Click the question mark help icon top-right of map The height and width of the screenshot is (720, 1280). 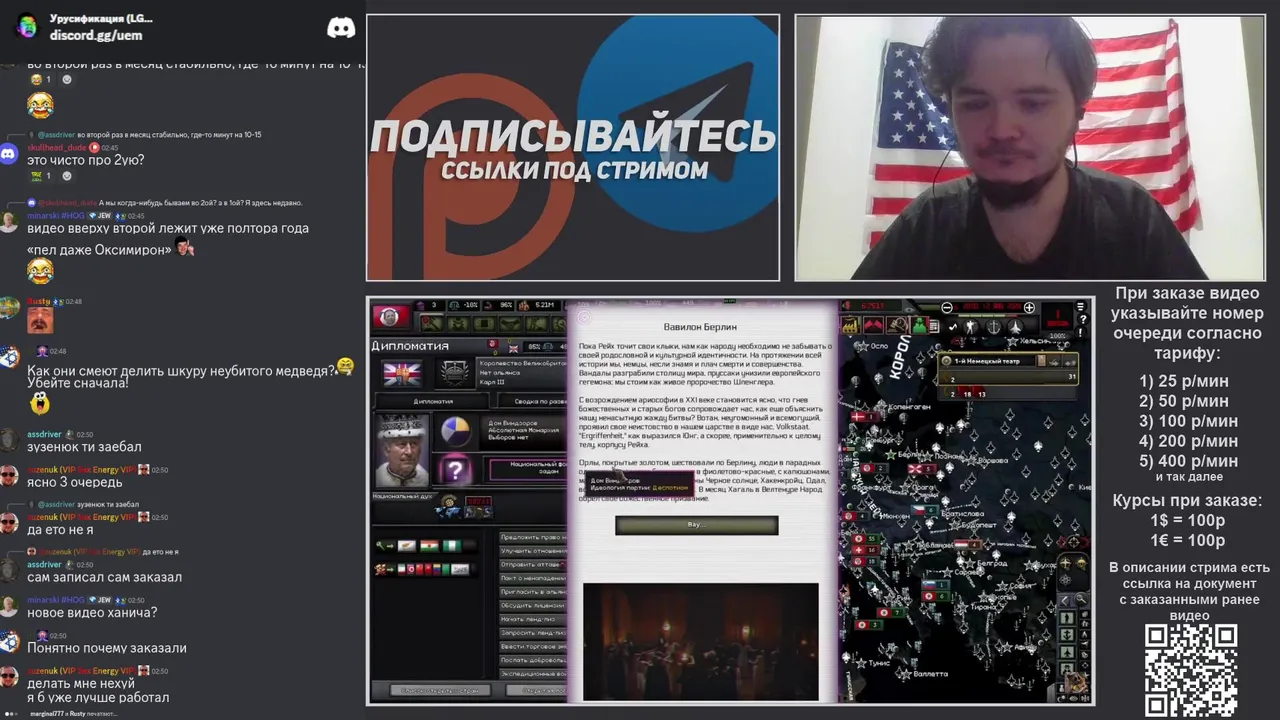[1083, 319]
